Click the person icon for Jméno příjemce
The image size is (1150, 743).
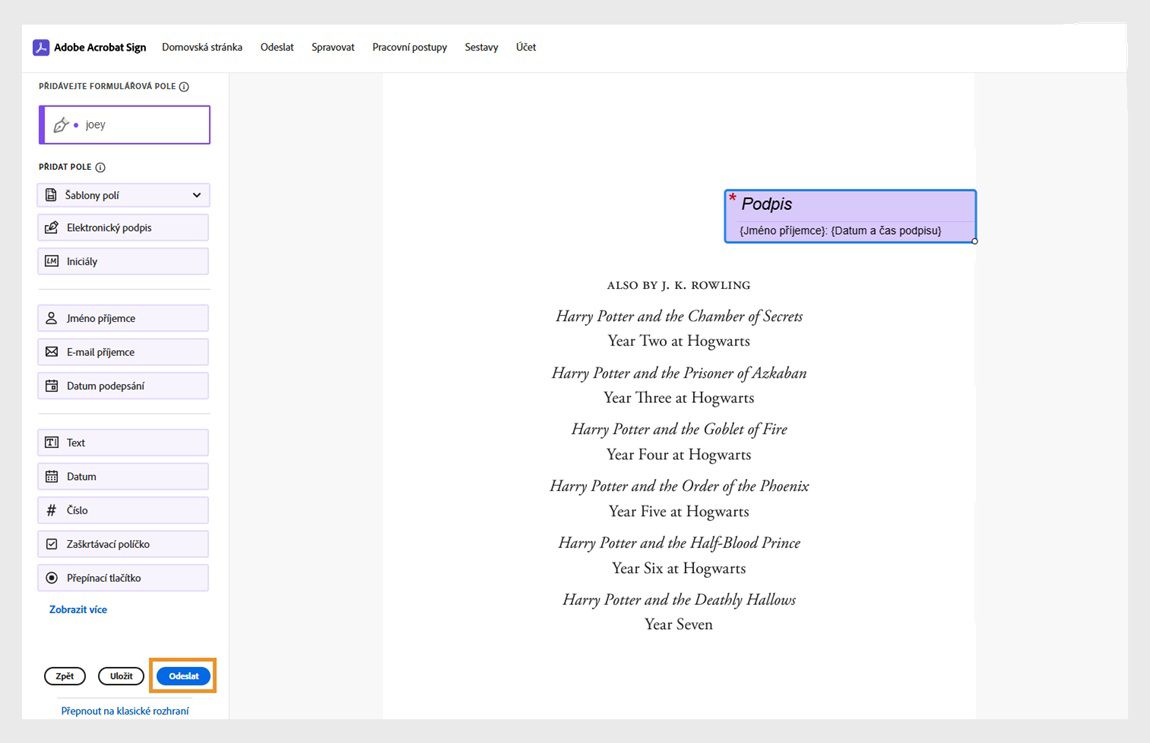click(51, 318)
